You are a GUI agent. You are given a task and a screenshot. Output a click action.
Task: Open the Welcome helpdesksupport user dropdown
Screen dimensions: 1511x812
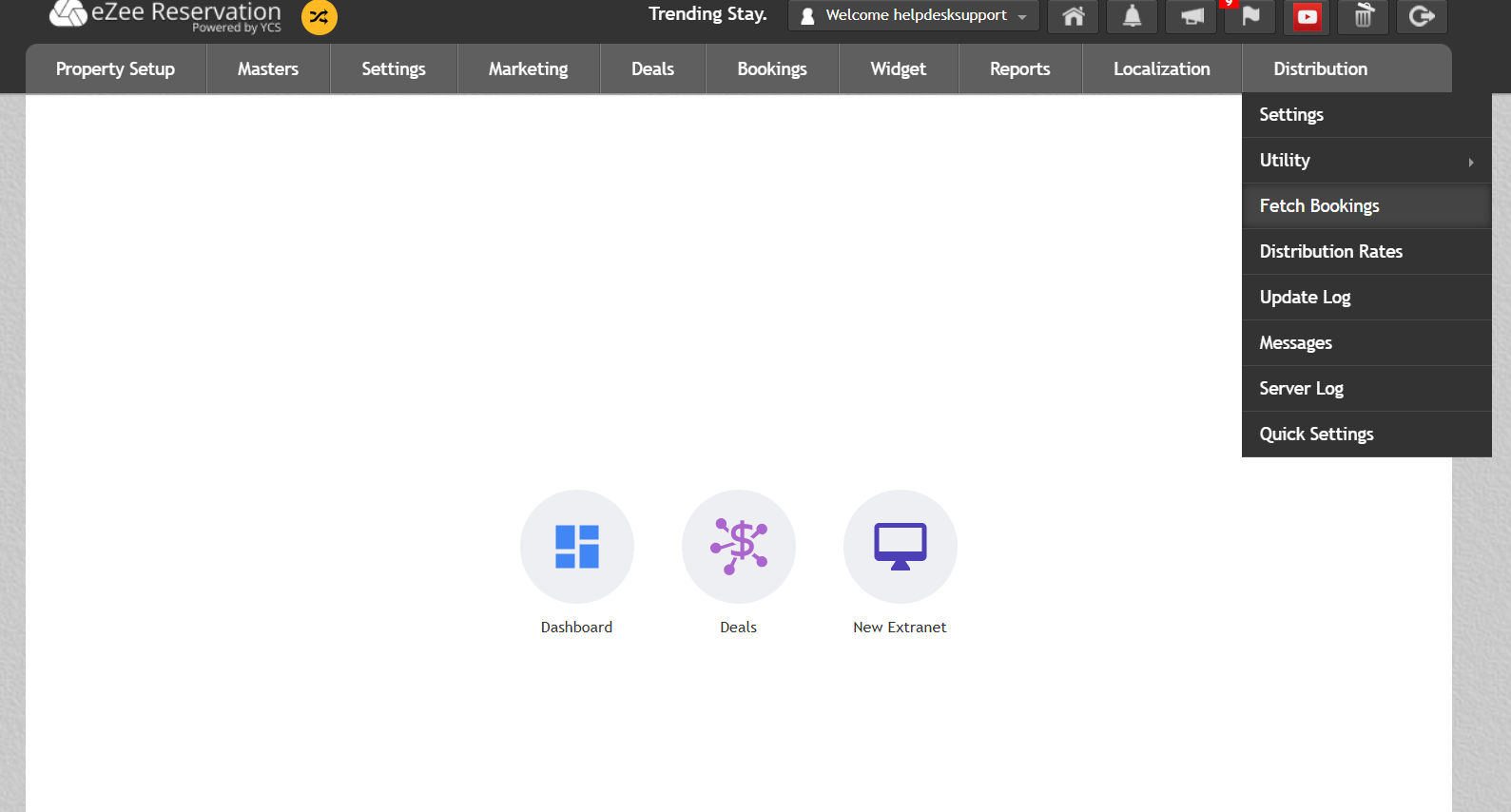914,15
